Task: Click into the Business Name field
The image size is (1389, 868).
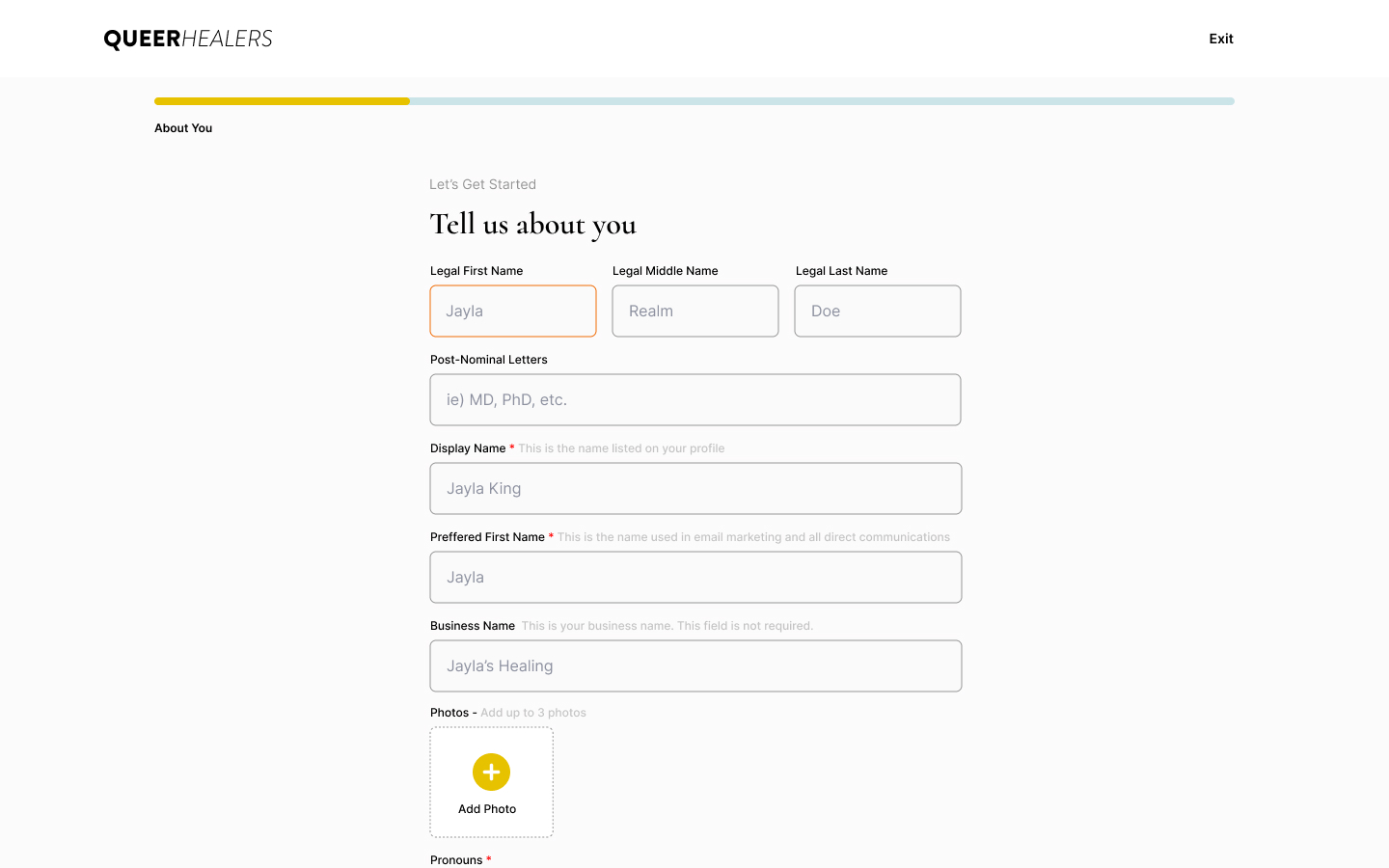Action: pyautogui.click(x=695, y=666)
